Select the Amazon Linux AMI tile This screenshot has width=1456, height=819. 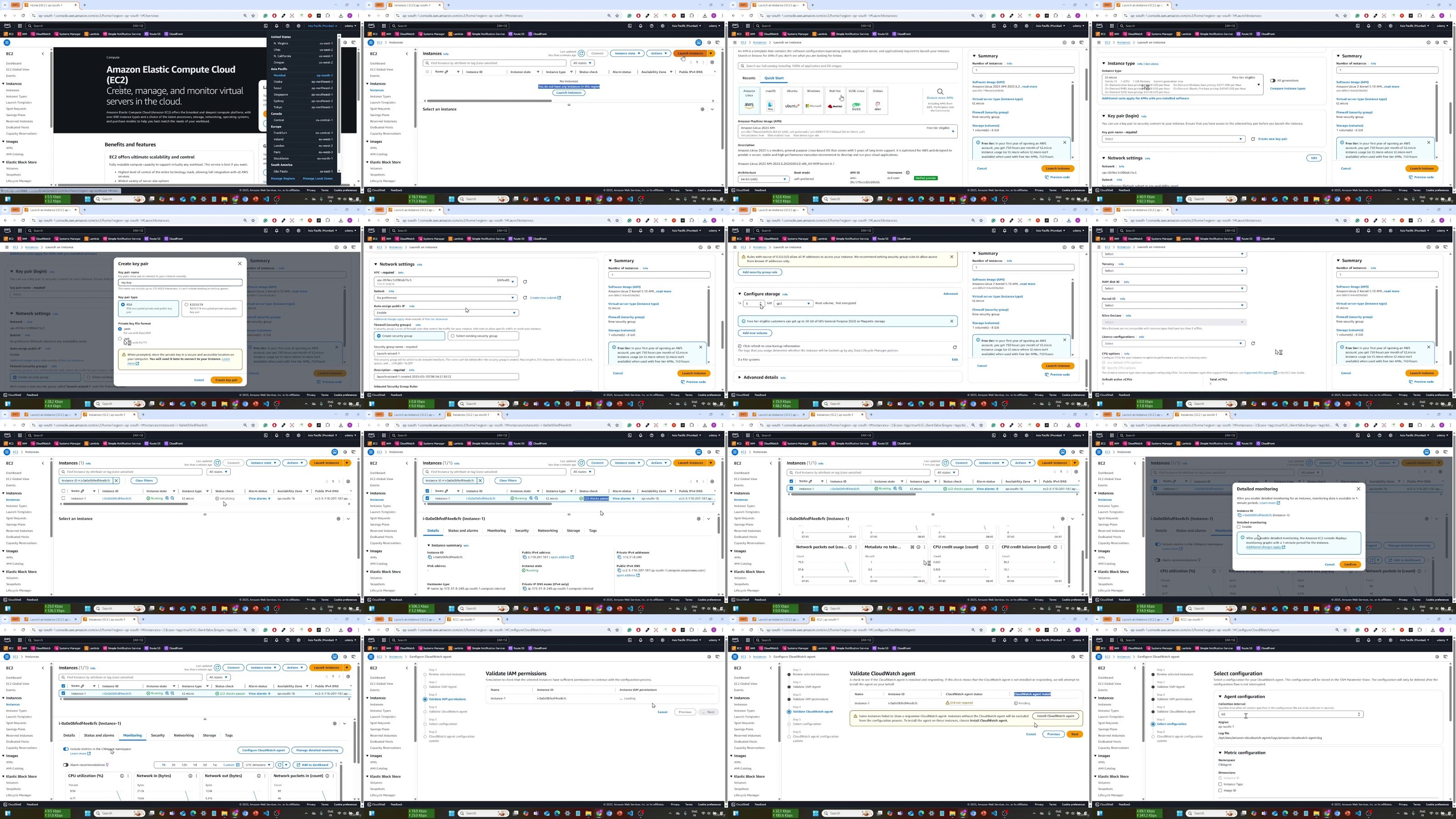(x=749, y=101)
